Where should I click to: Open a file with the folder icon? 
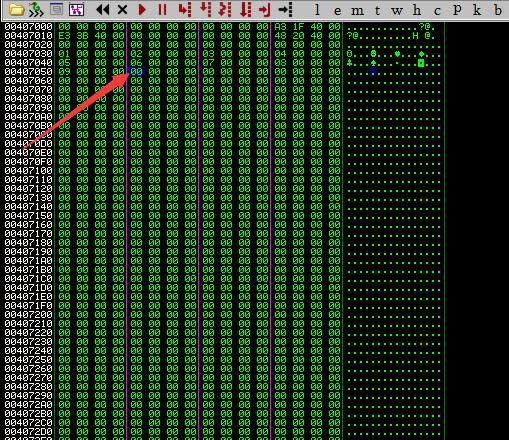point(16,10)
